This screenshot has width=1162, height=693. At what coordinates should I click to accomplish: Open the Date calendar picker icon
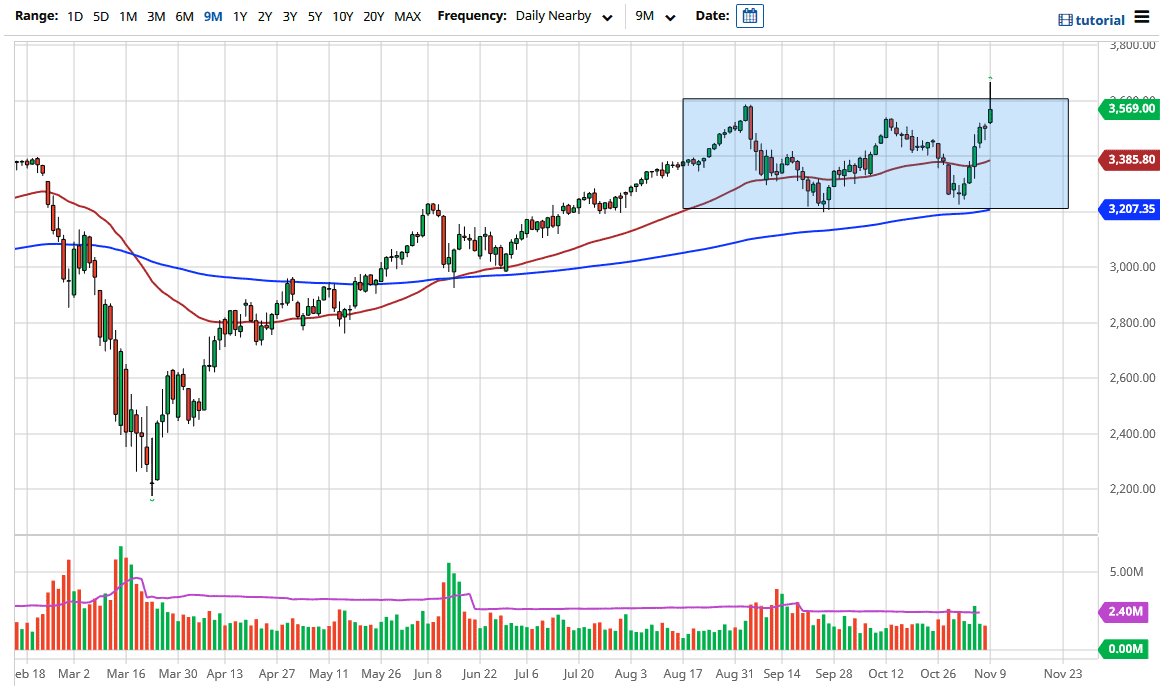(x=749, y=16)
